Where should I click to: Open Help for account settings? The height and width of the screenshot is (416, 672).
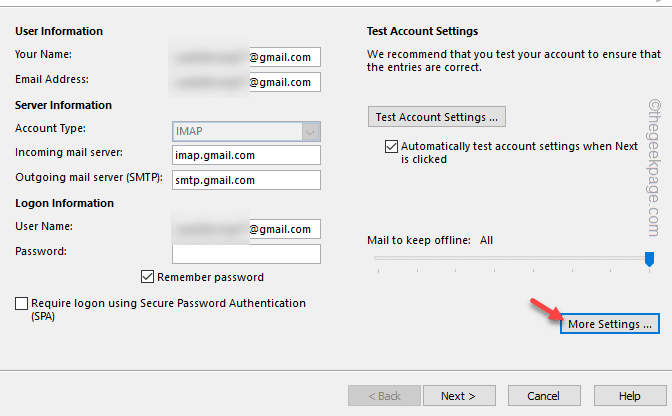point(629,396)
